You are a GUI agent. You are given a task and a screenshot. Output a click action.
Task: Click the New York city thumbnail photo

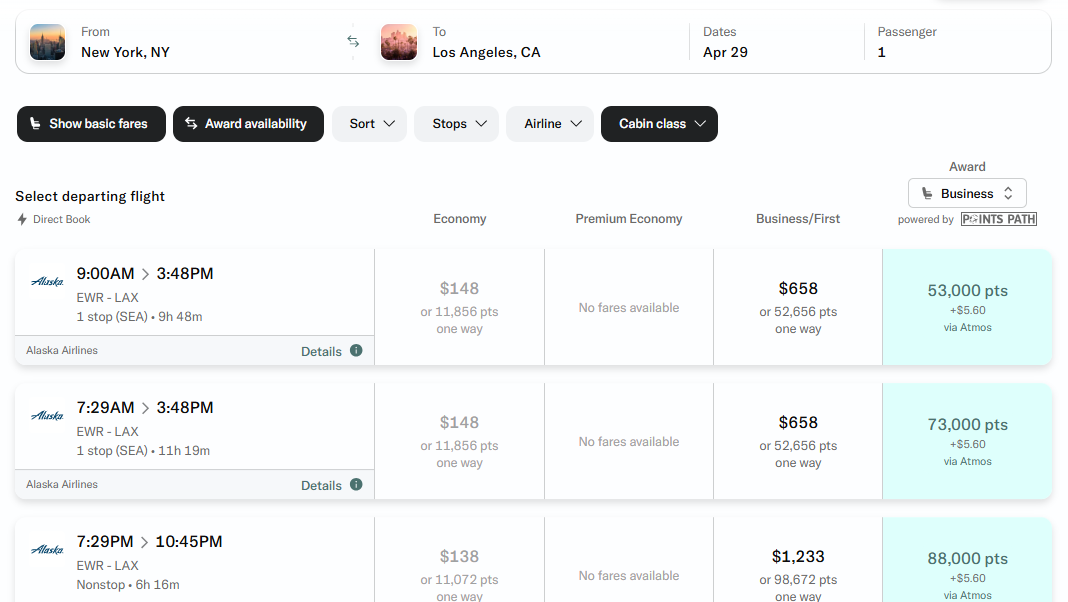[x=47, y=41]
